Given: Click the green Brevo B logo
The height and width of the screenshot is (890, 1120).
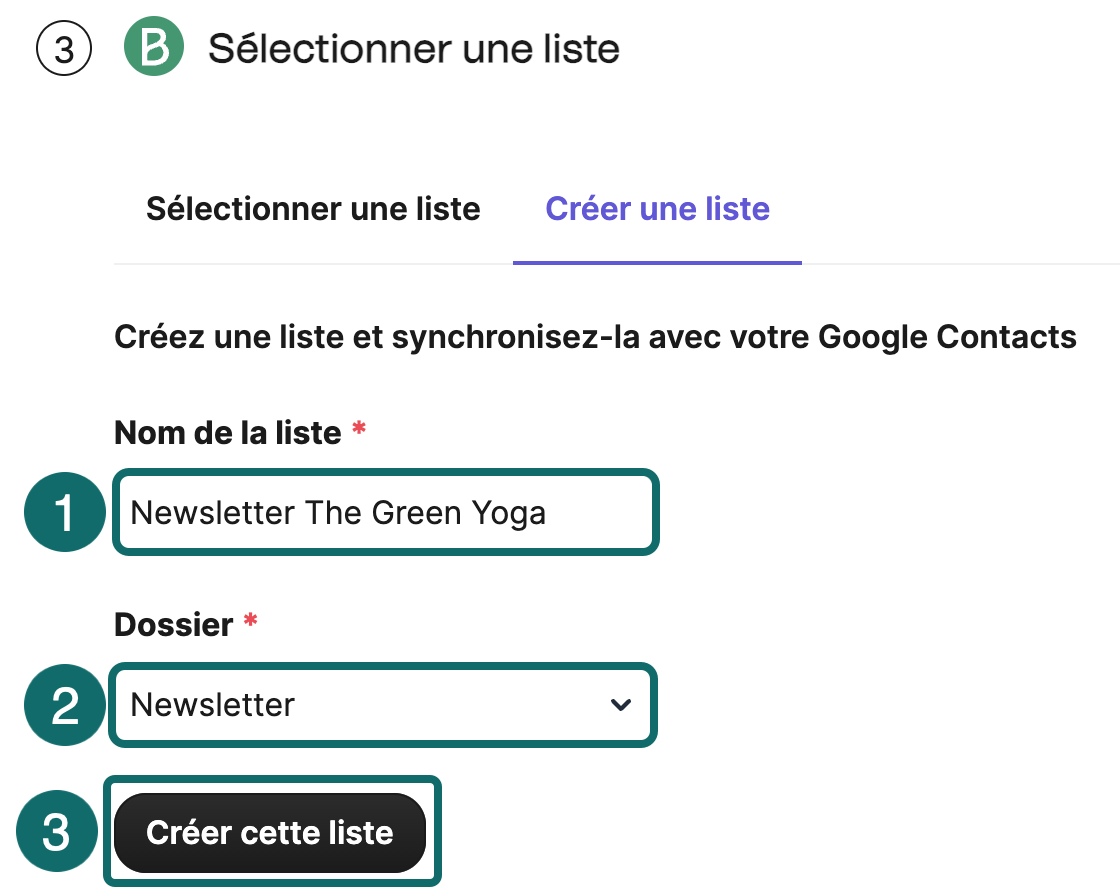Looking at the screenshot, I should click(154, 46).
